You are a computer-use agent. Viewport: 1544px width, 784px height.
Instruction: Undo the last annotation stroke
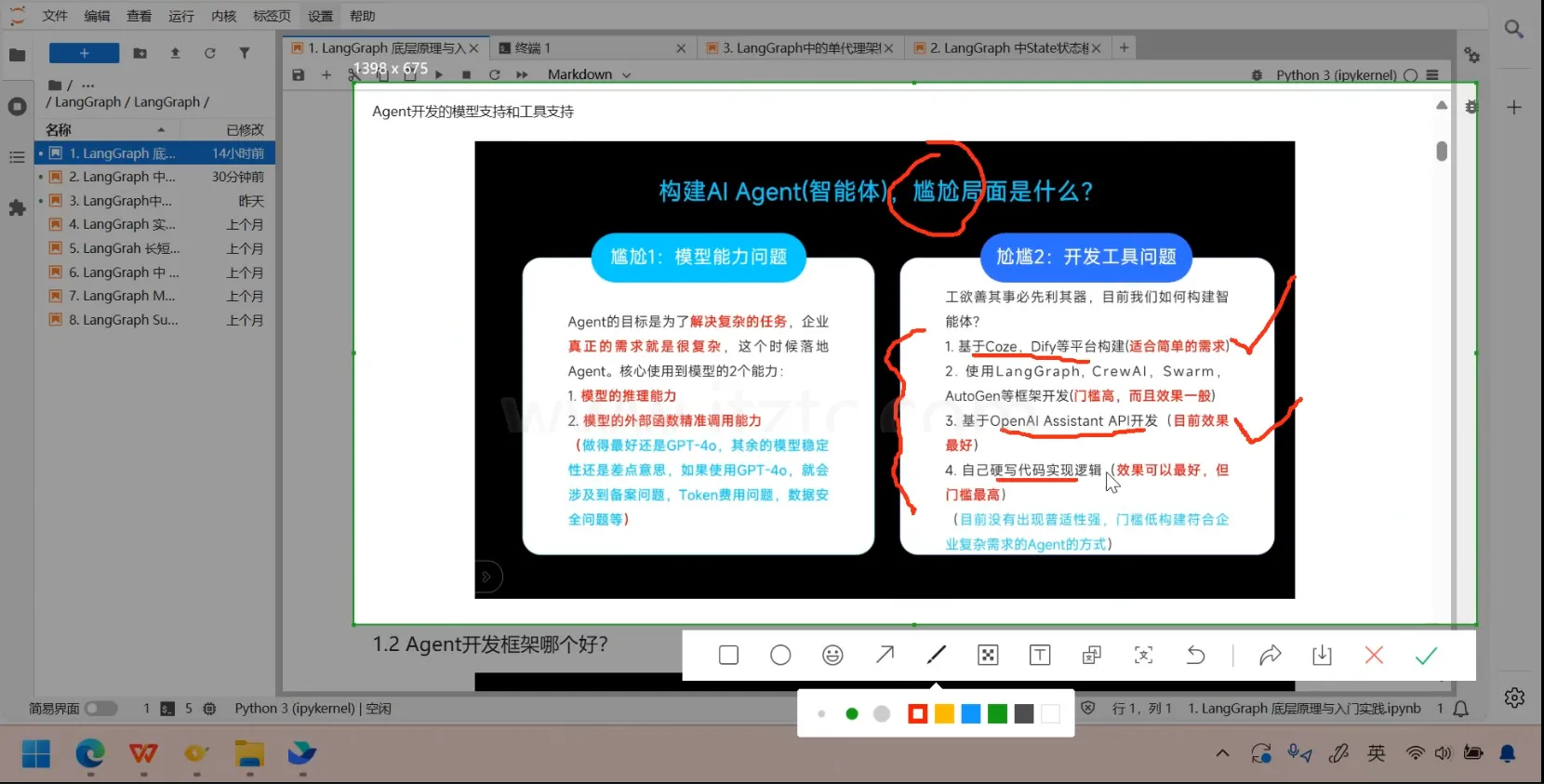pos(1196,656)
